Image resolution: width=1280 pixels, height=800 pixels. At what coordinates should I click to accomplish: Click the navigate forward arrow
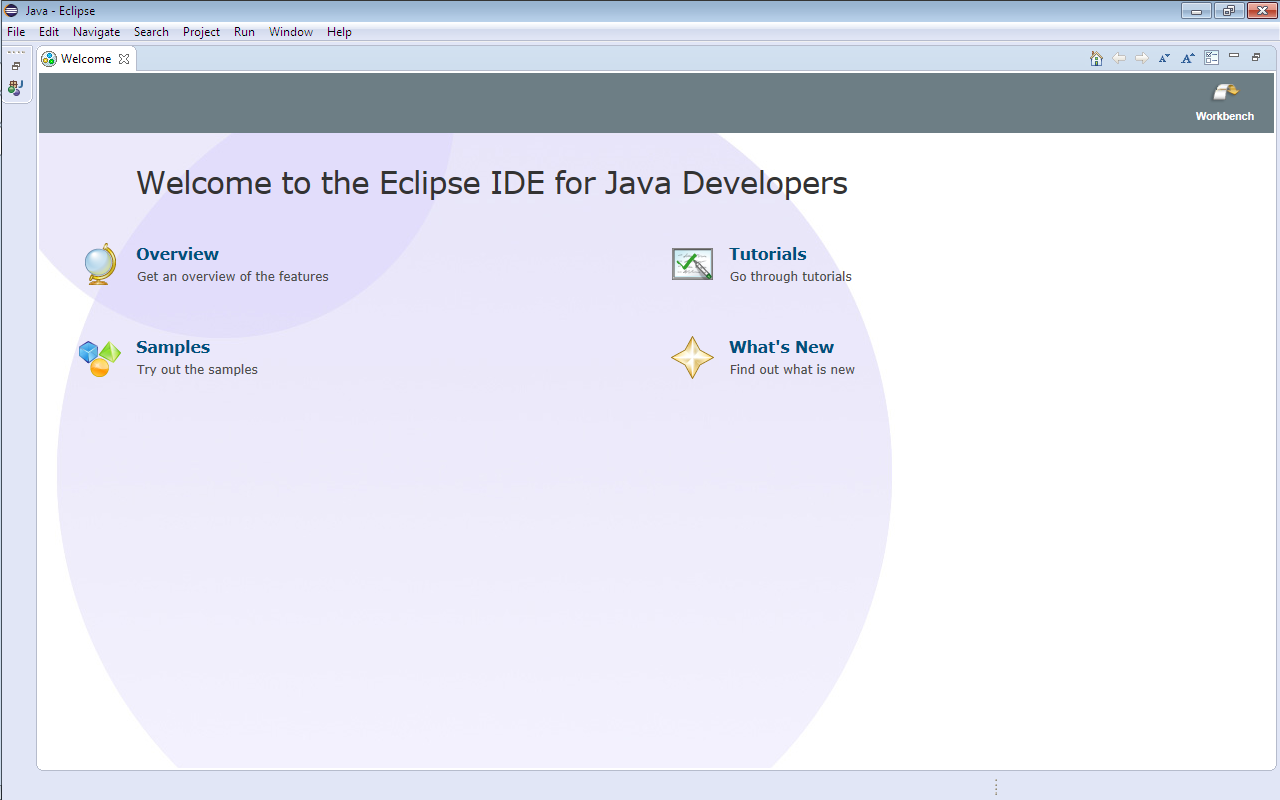(1142, 58)
